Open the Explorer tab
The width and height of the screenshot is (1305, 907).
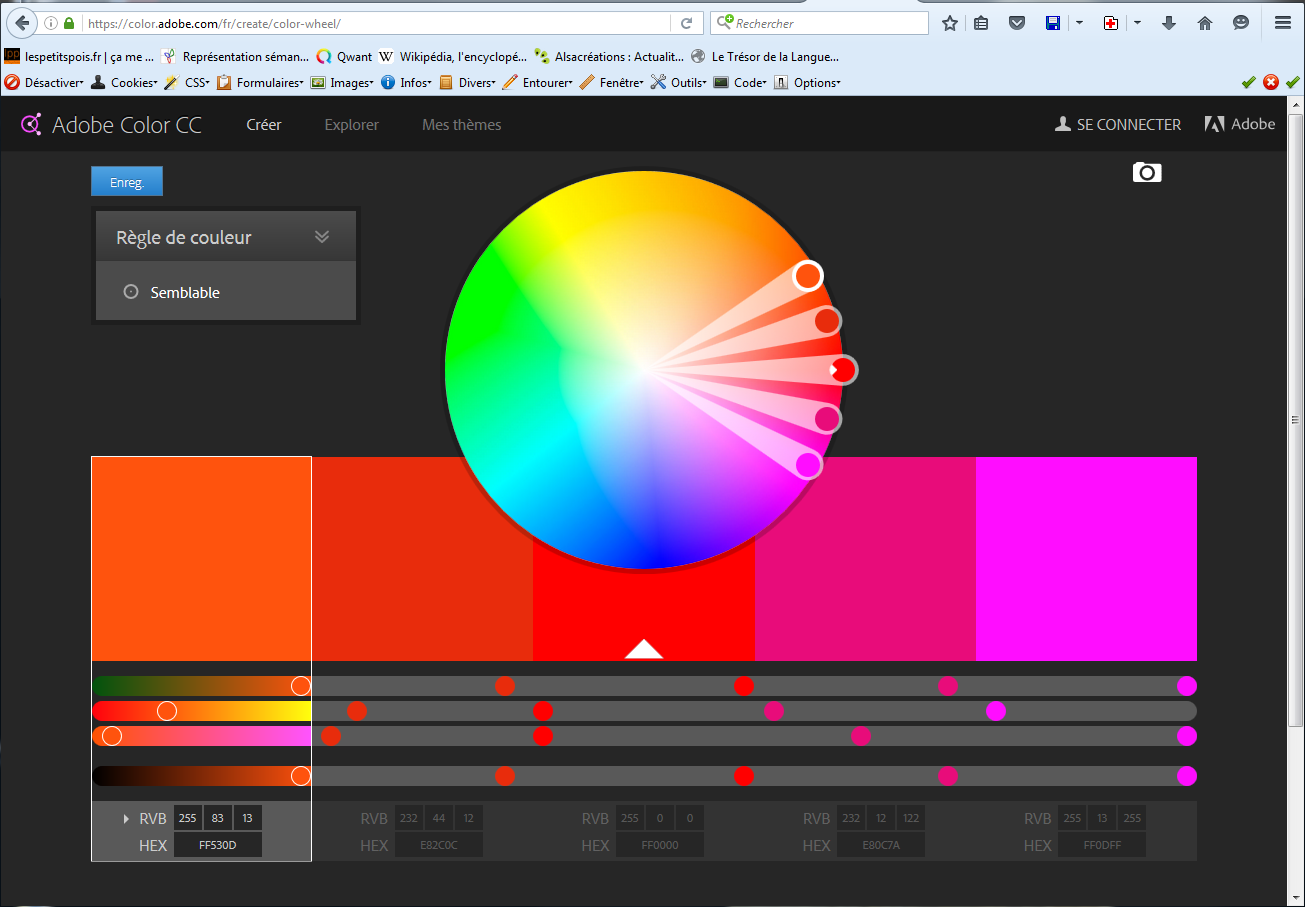(351, 125)
